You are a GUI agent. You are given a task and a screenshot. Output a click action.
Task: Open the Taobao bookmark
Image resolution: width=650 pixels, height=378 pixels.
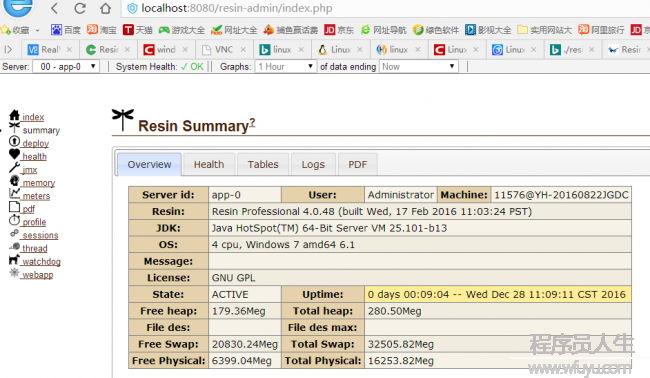point(102,30)
